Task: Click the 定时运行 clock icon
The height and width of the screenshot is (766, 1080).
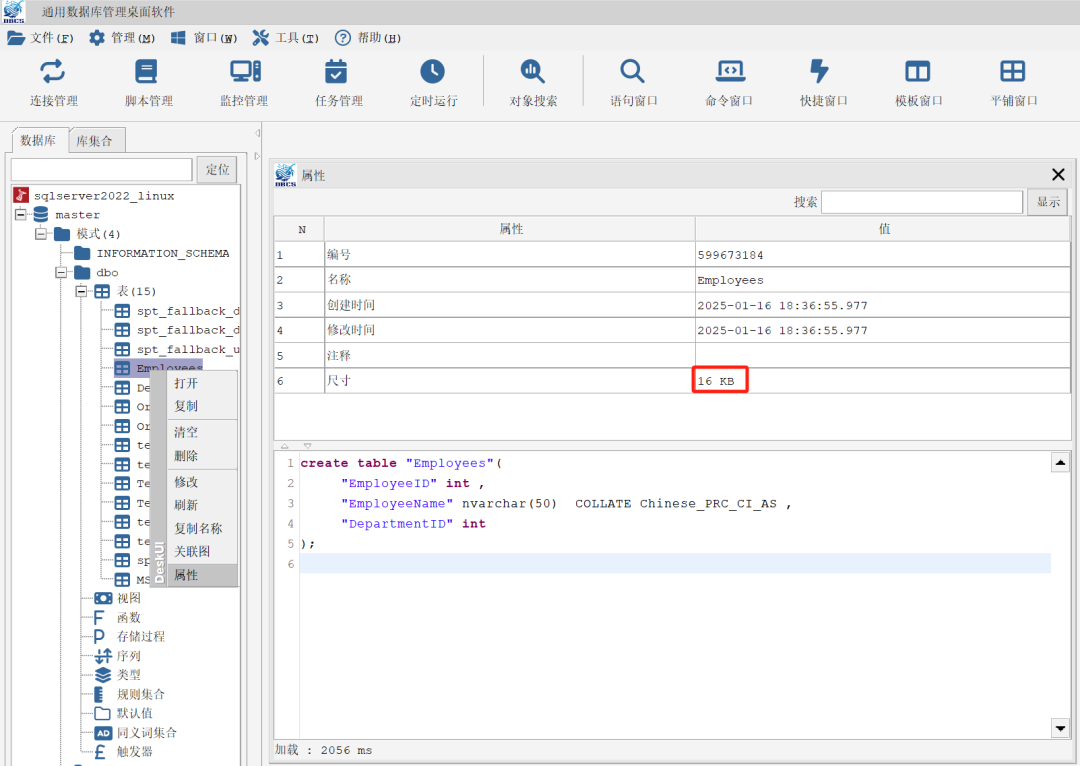Action: point(433,72)
